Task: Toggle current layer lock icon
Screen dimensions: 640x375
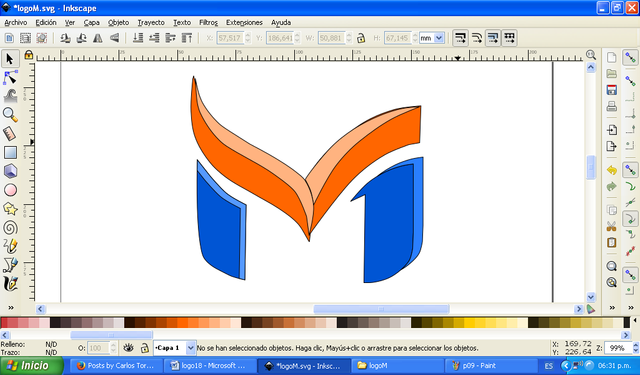Action: point(144,348)
